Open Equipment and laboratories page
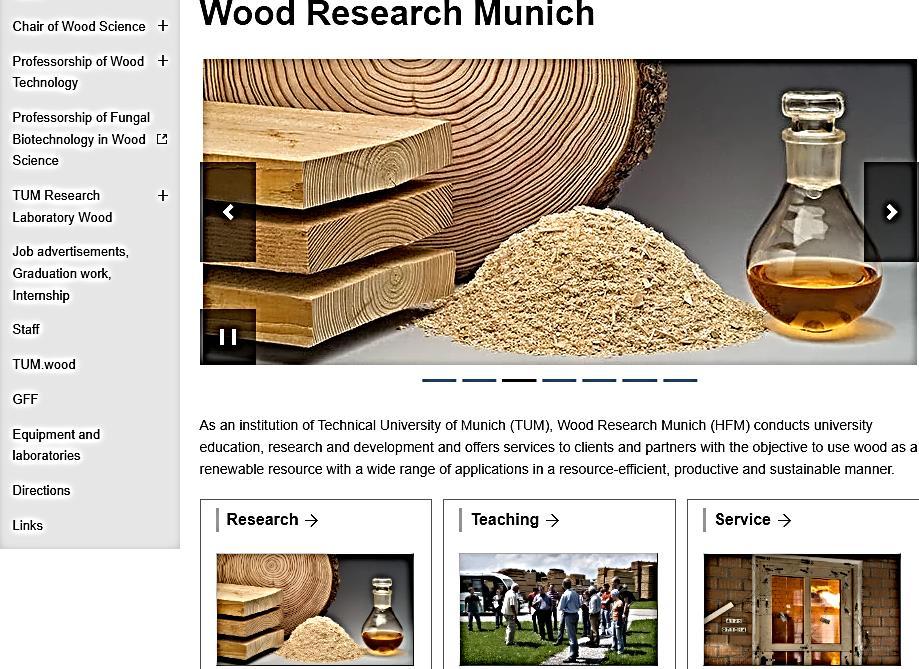Screen dimensions: 919x669 (x=56, y=444)
